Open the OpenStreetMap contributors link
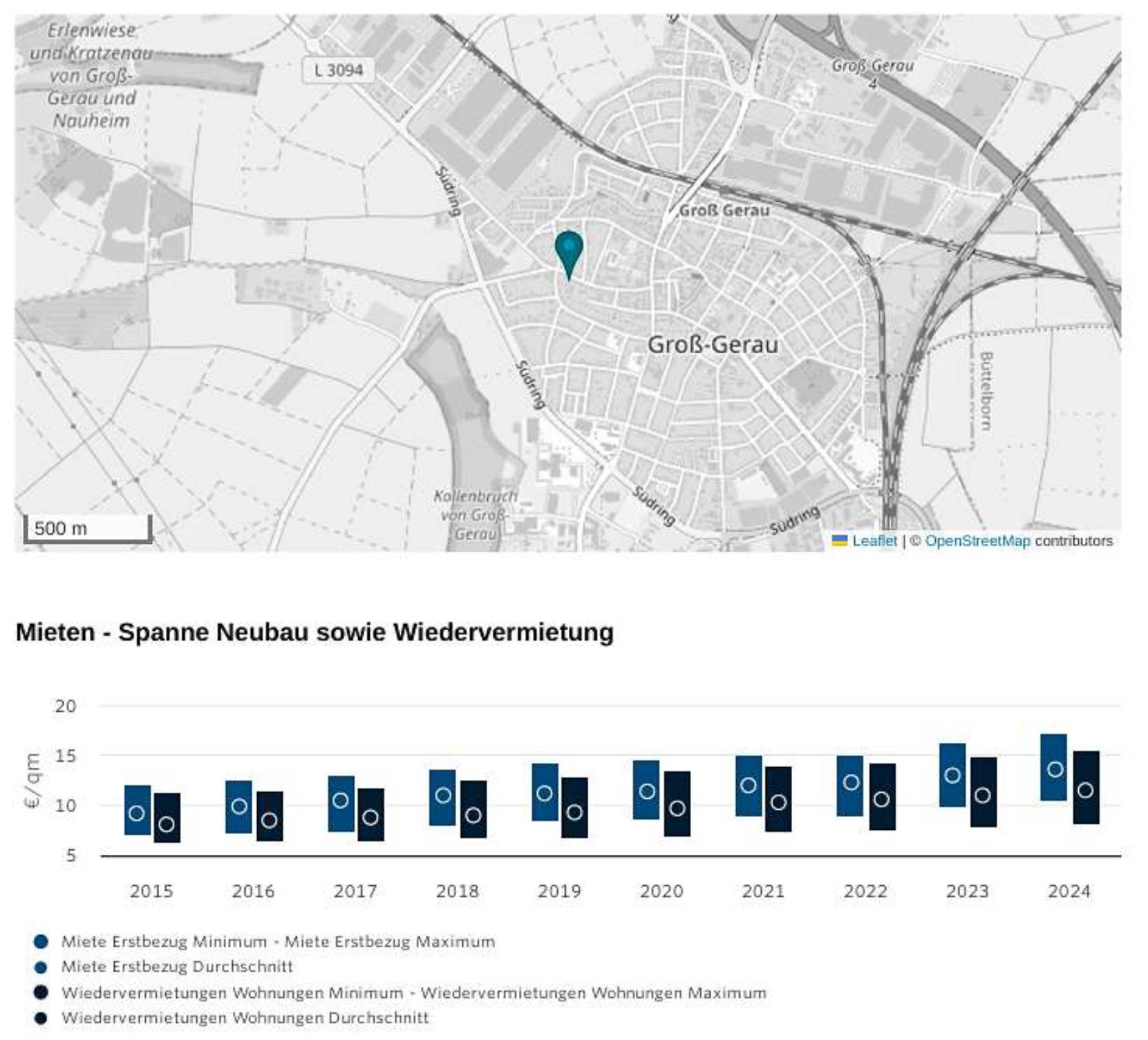This screenshot has width=1148, height=1040. 977,542
